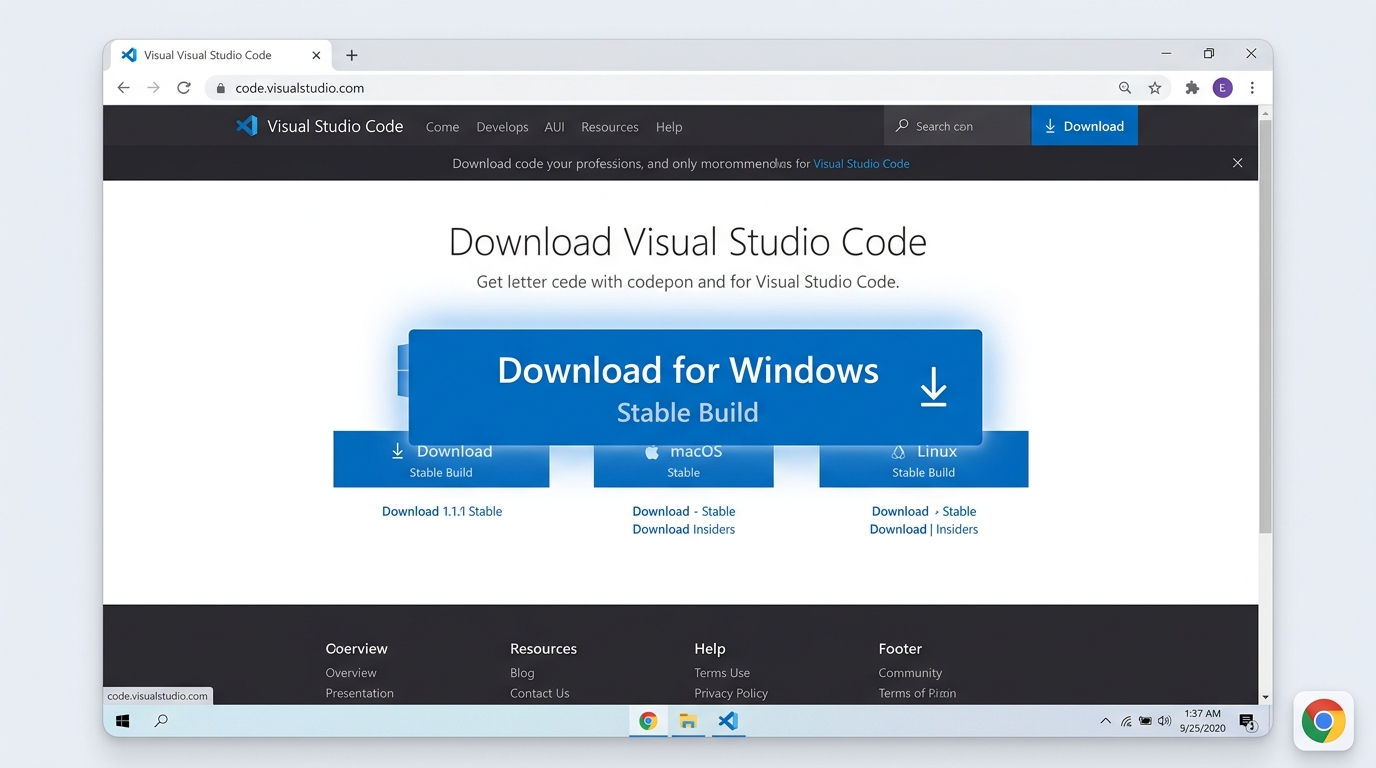The height and width of the screenshot is (768, 1376).
Task: Open the Help menu item
Action: point(669,127)
